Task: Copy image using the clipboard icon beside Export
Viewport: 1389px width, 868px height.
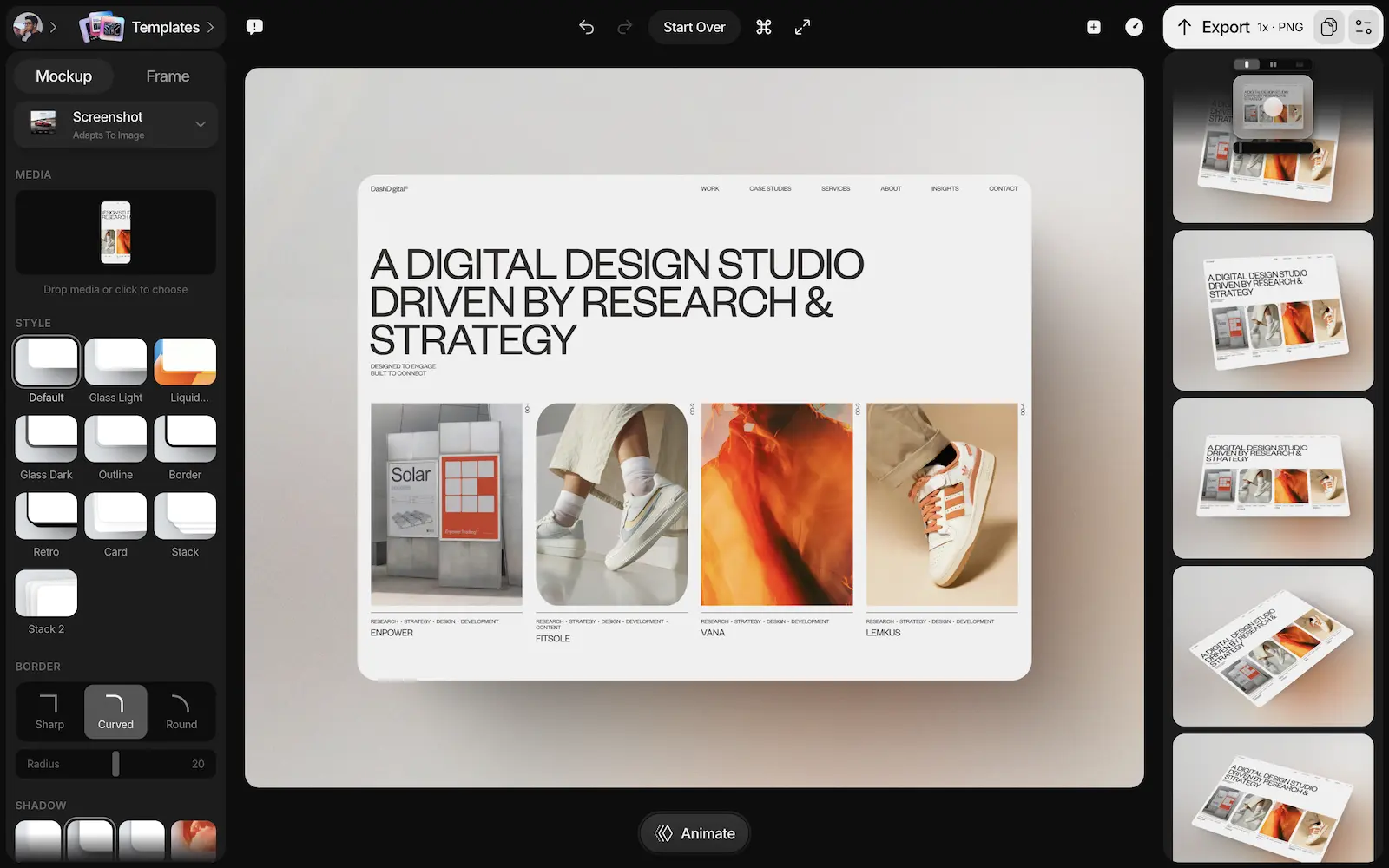Action: (x=1328, y=27)
